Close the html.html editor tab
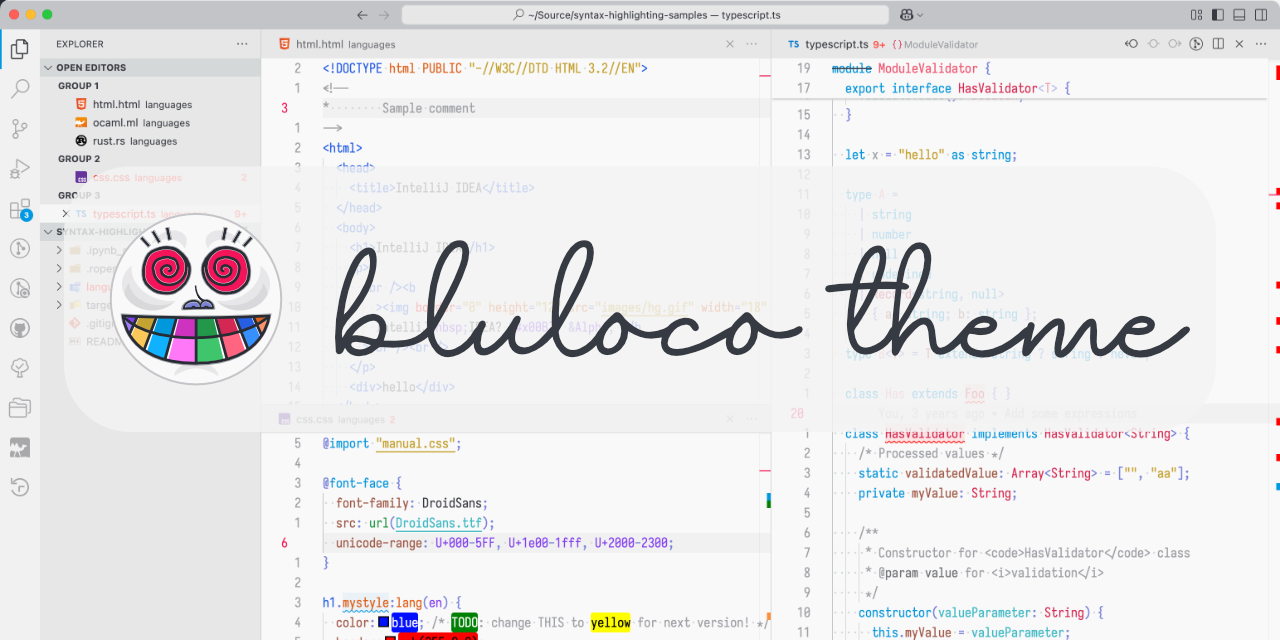Screen dimensions: 1280x640 [x=729, y=44]
